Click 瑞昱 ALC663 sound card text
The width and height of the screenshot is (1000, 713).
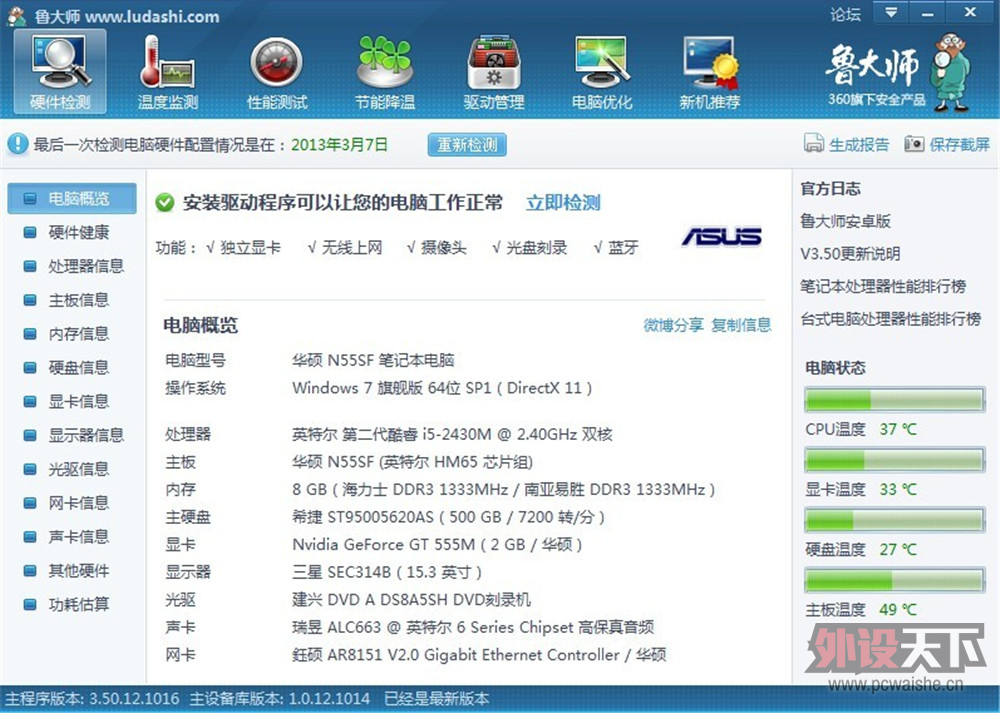tap(473, 627)
